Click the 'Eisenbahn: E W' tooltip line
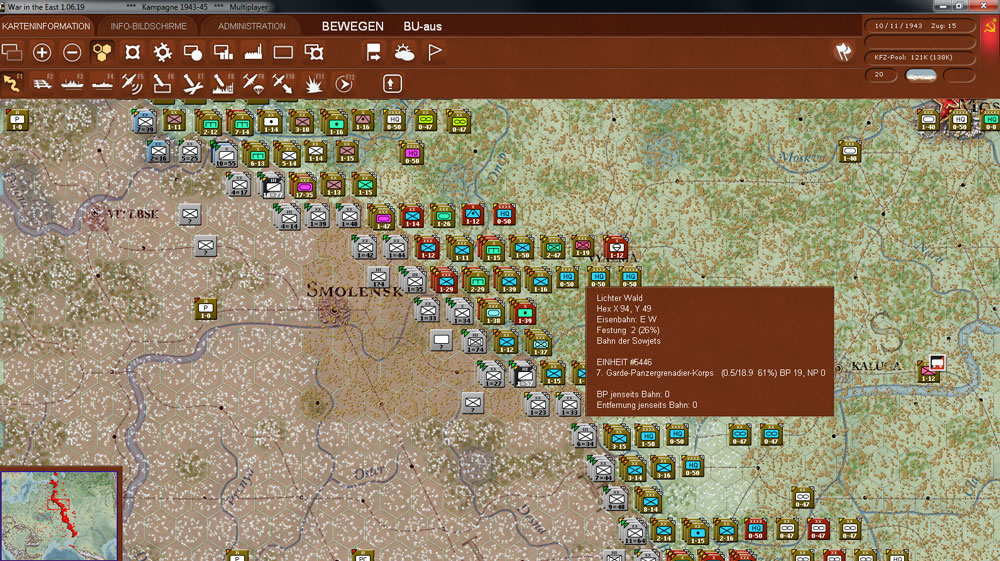The width and height of the screenshot is (1000, 561). 626,319
